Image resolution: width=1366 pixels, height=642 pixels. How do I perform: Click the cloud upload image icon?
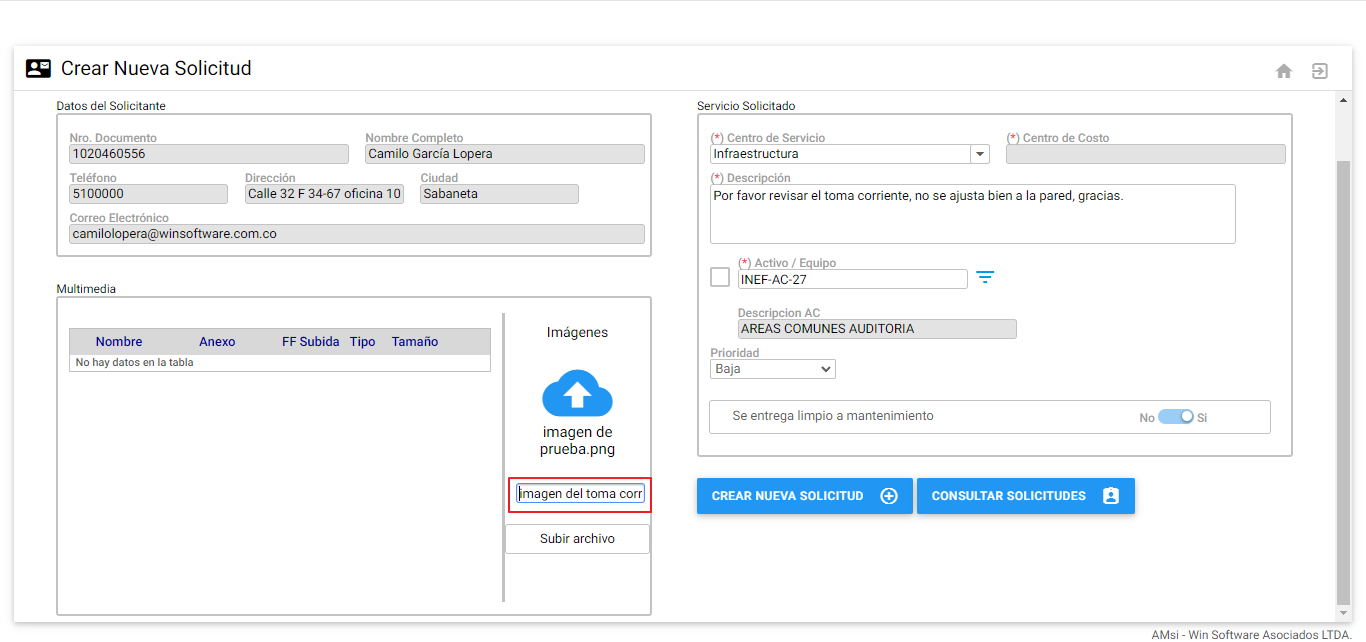(x=577, y=394)
